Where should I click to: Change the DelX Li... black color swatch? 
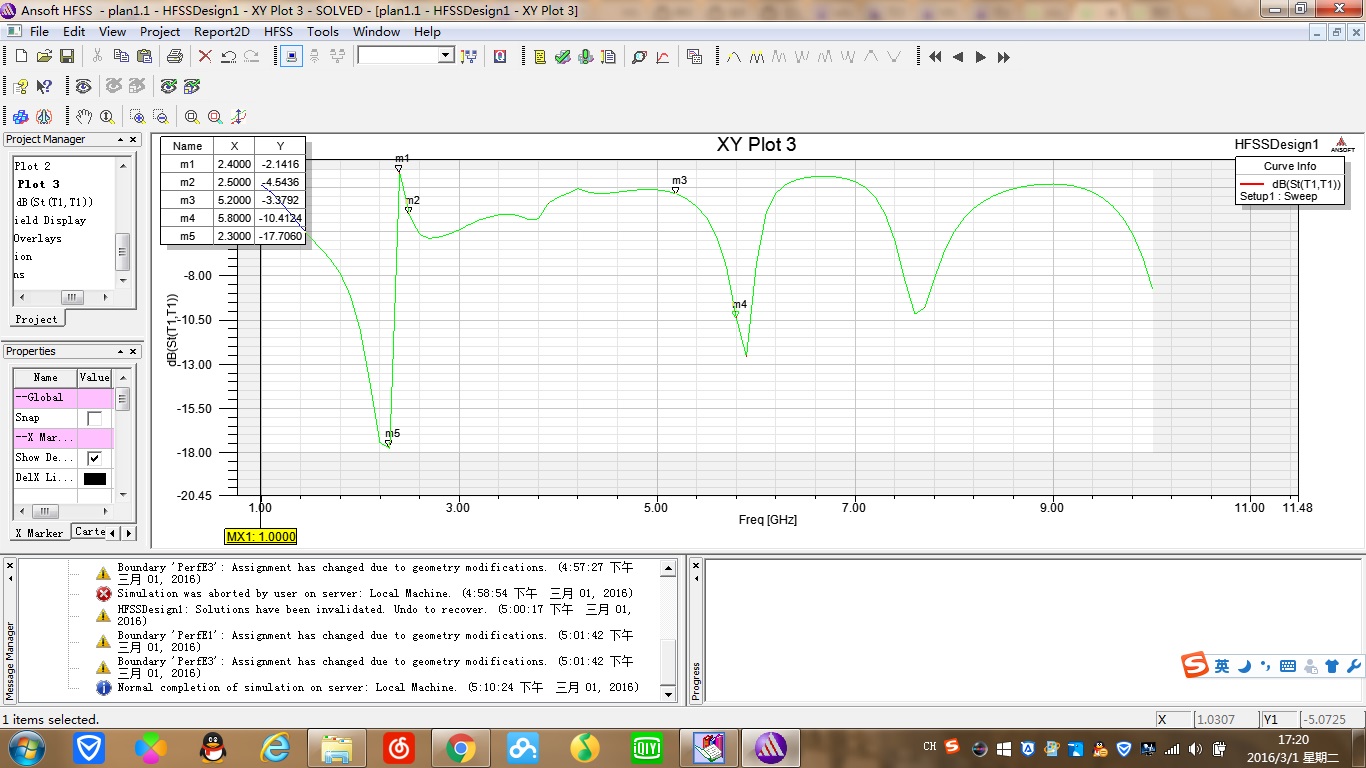tap(94, 478)
